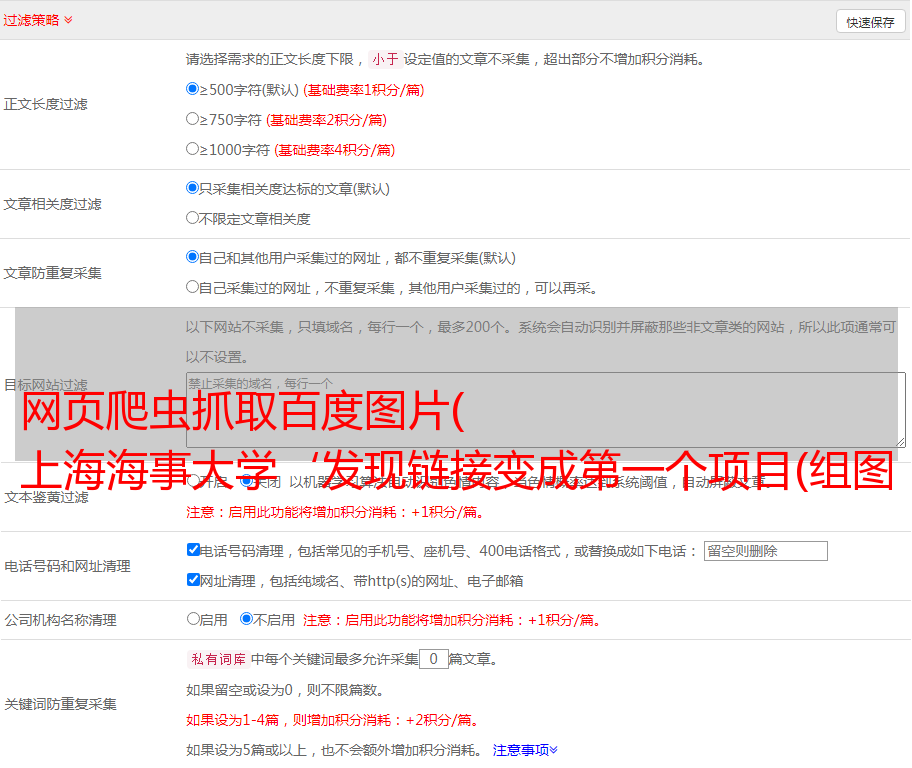The height and width of the screenshot is (768, 912).
Task: Click the 私有词库 tag label
Action: (217, 659)
